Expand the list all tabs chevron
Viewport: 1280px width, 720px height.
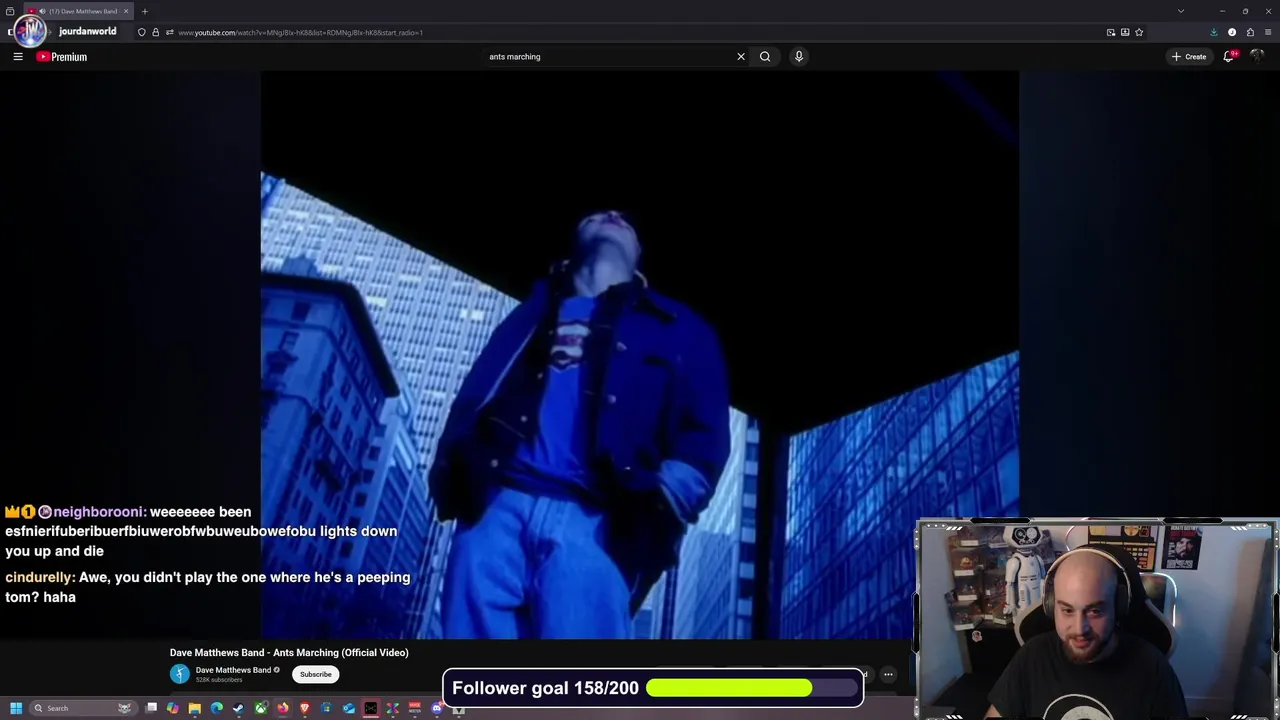1181,11
